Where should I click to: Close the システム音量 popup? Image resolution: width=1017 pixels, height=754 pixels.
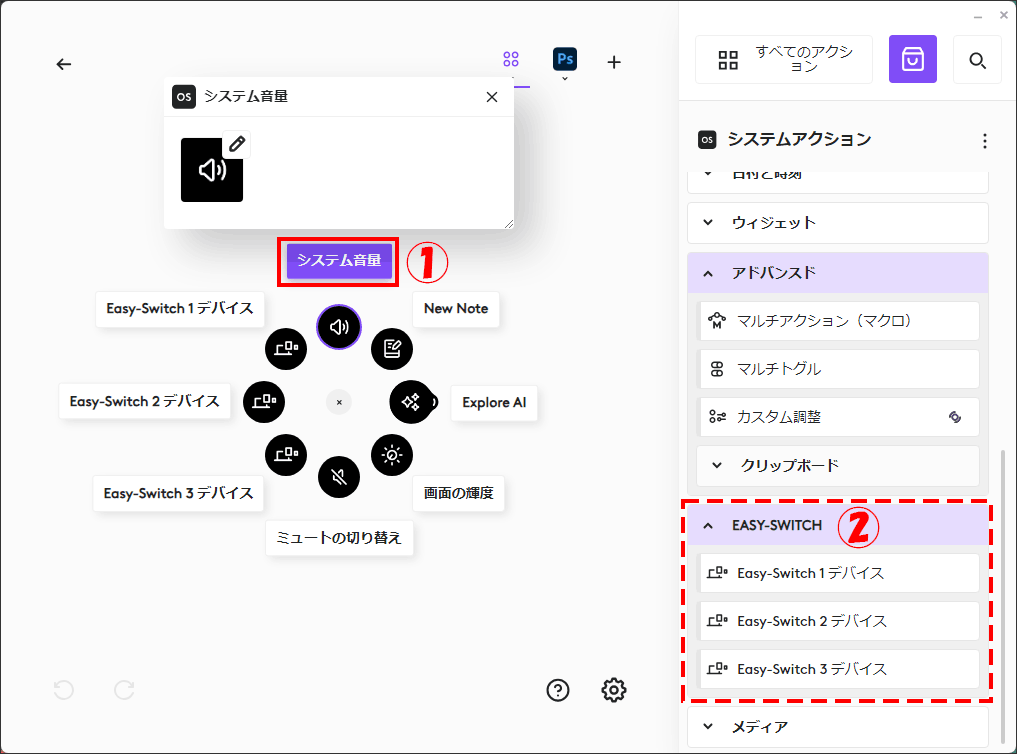(x=491, y=97)
